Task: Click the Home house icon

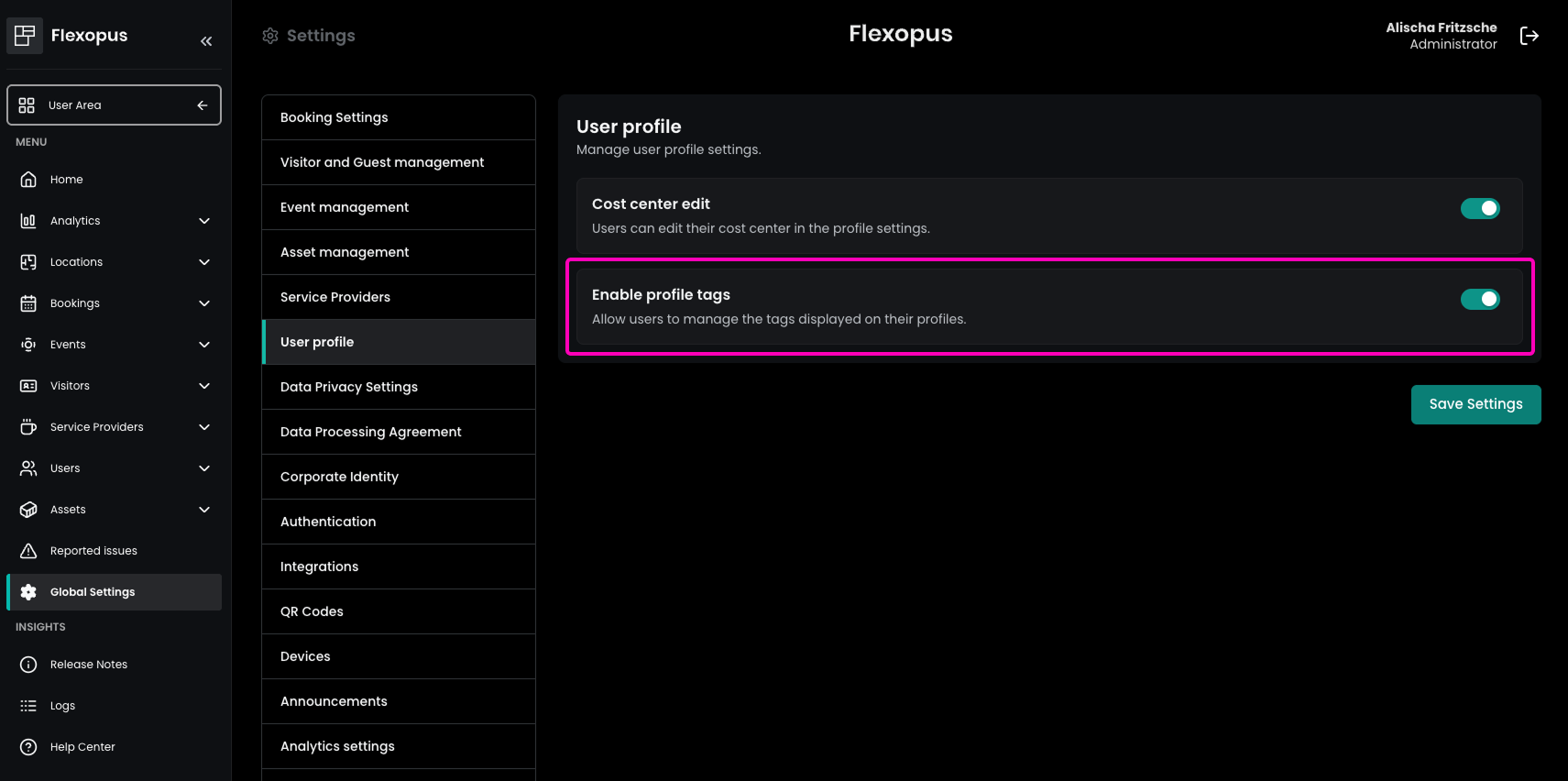Action: [x=28, y=180]
